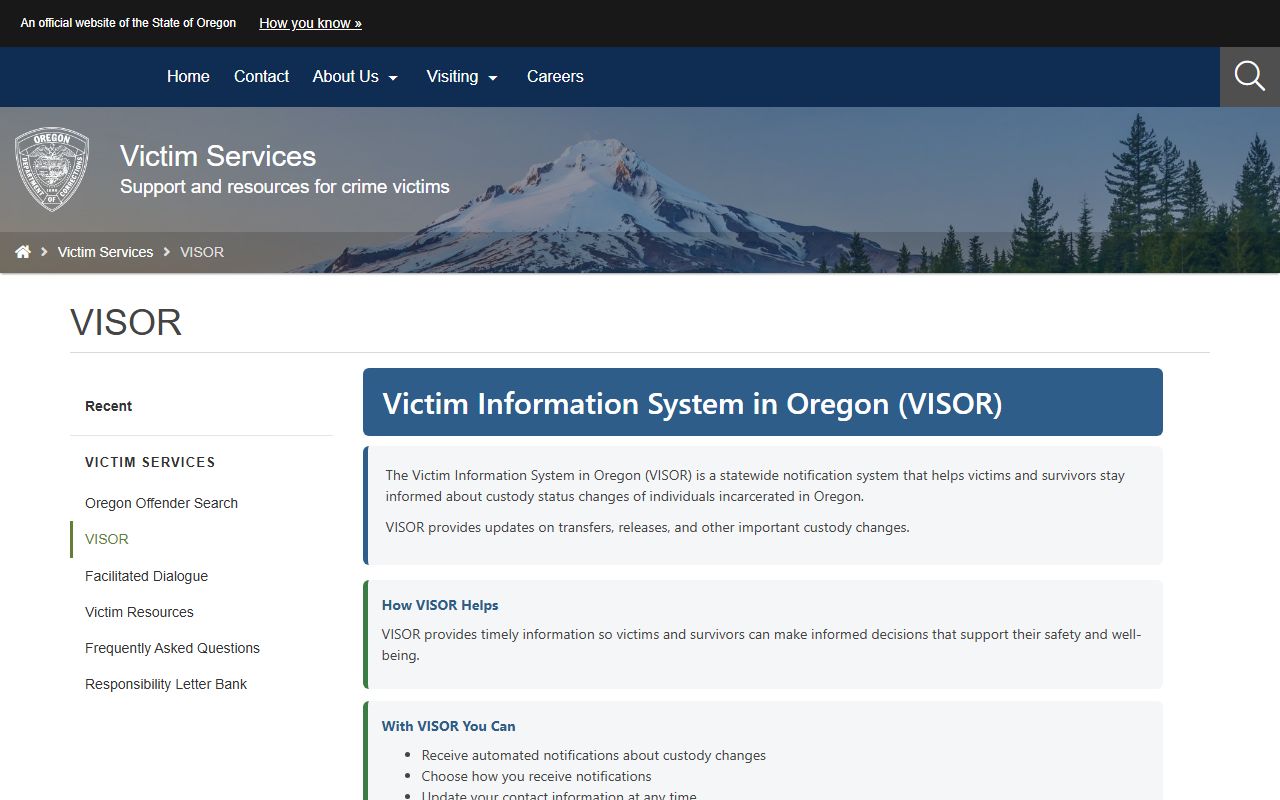Open the site search magnifier icon
This screenshot has width=1280, height=800.
coord(1250,76)
